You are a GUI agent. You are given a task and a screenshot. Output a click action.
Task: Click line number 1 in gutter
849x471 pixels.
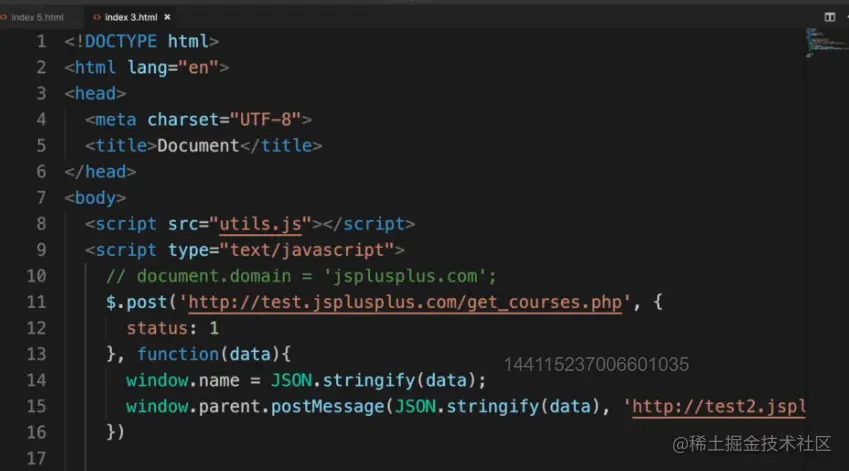41,42
